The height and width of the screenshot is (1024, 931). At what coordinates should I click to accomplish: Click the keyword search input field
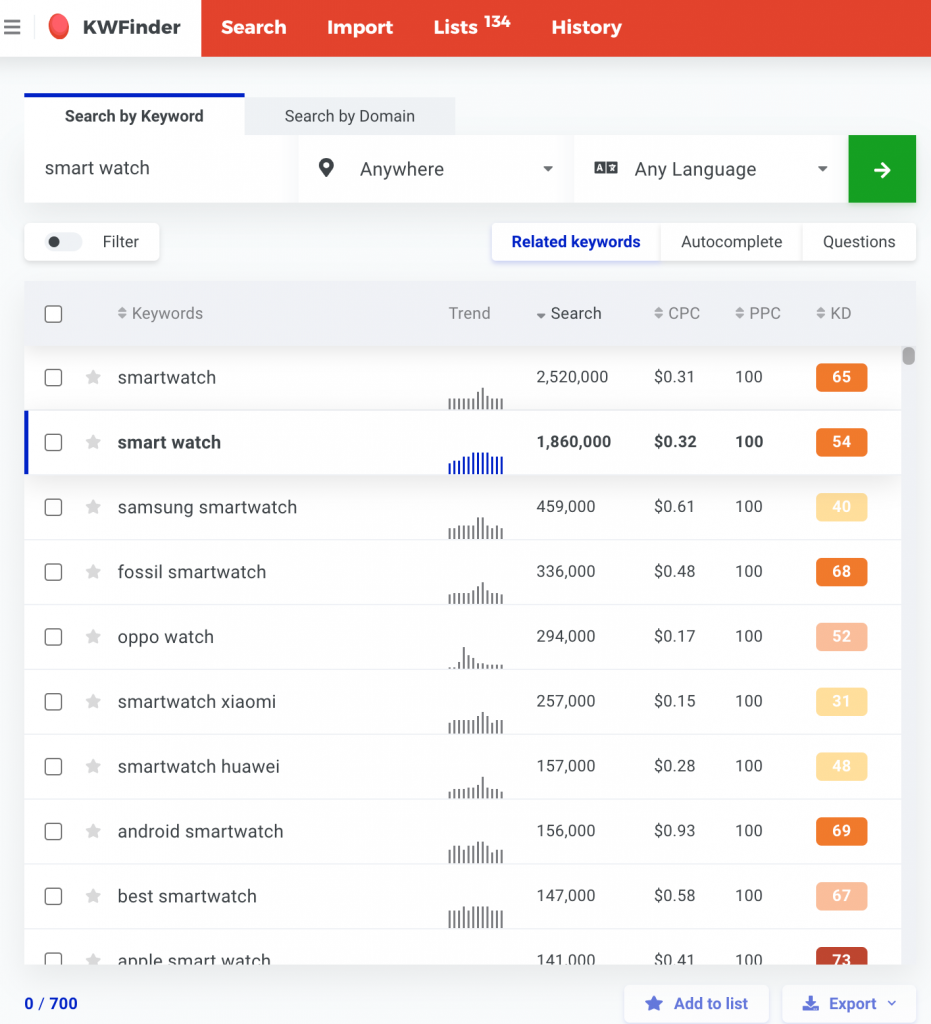[x=161, y=168]
